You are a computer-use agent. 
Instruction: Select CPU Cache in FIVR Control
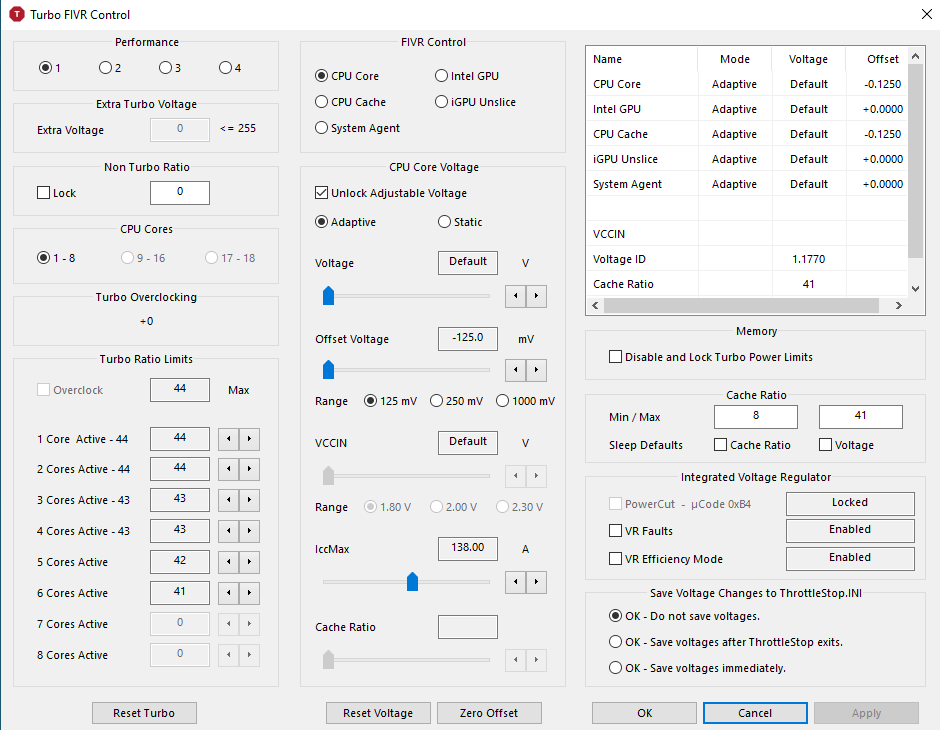(350, 102)
